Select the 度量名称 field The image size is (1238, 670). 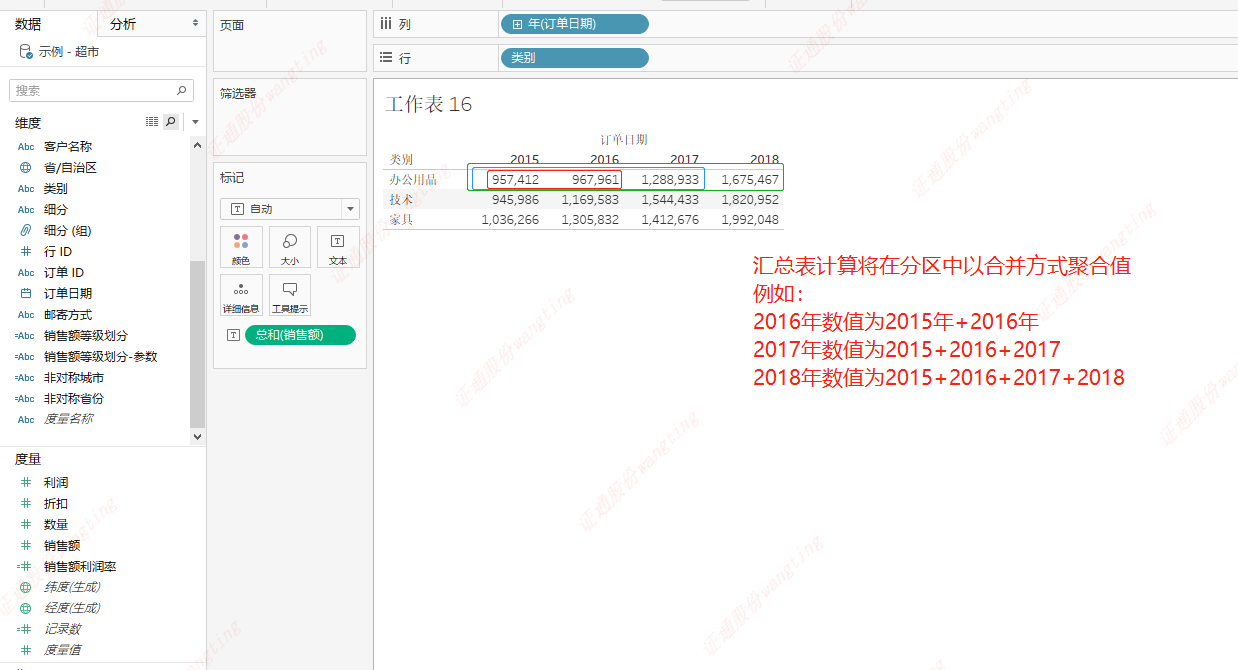(68, 420)
